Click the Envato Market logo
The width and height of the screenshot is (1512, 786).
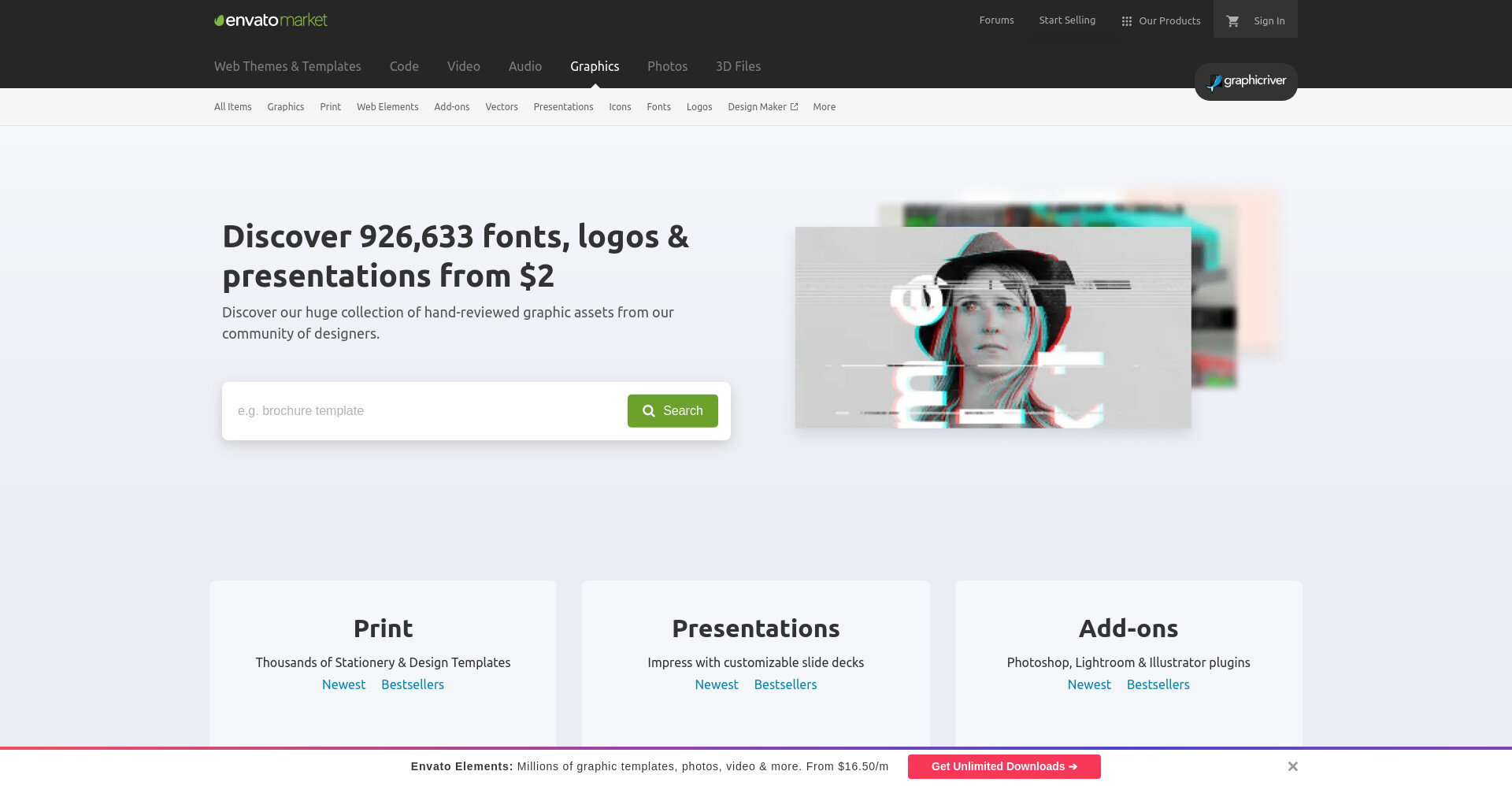[x=271, y=20]
